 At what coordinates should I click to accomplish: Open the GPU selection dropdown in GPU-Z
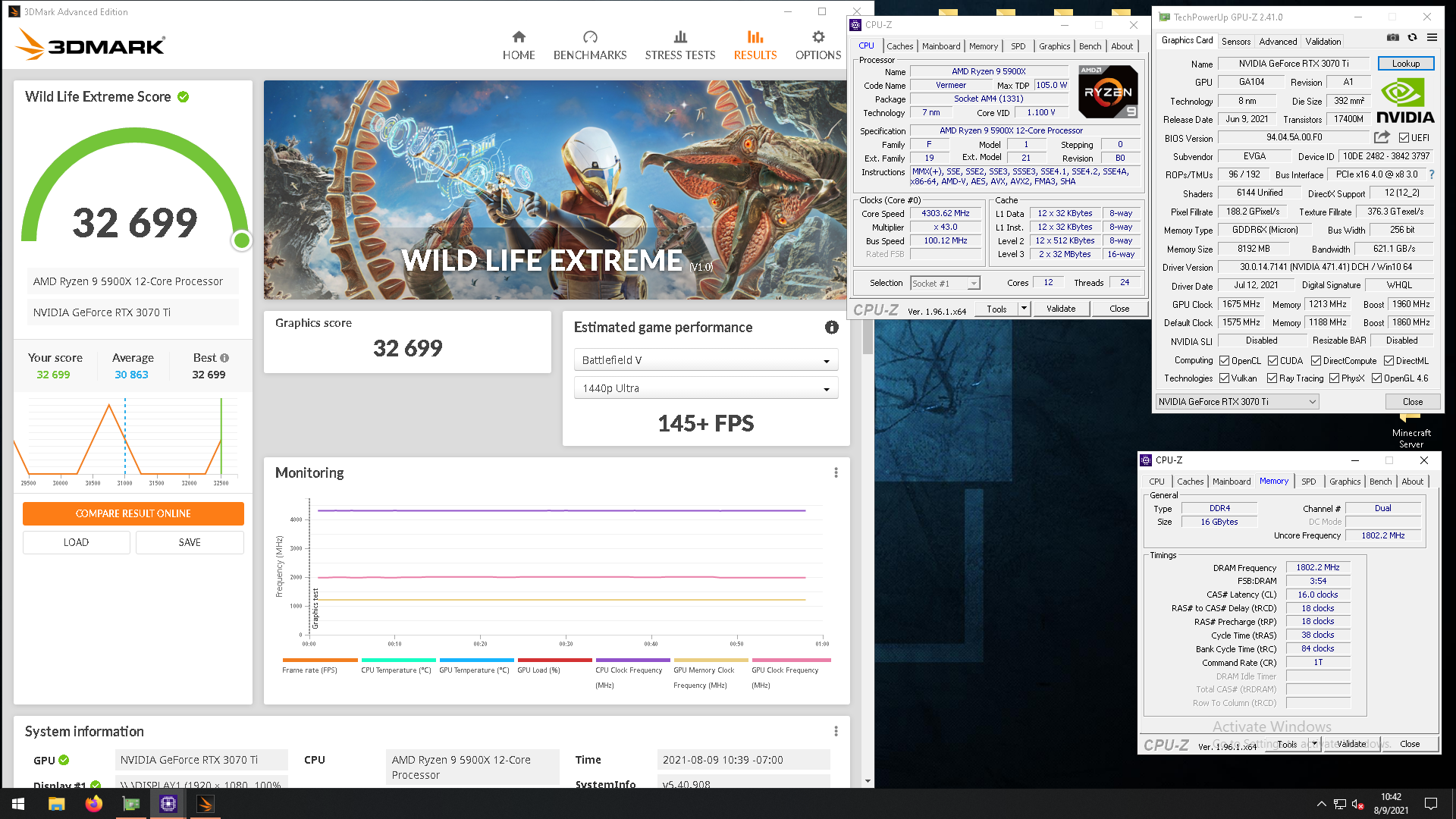click(x=1238, y=402)
